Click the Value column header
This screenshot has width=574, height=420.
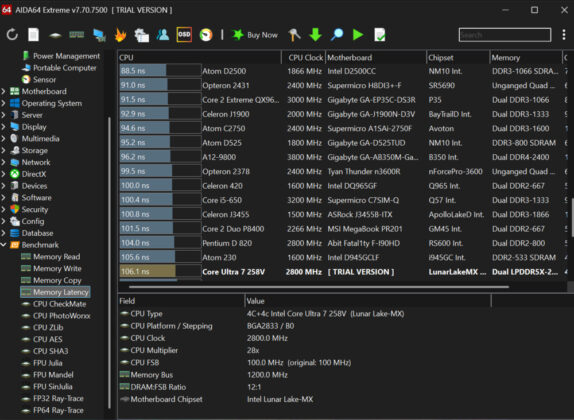pyautogui.click(x=368, y=301)
